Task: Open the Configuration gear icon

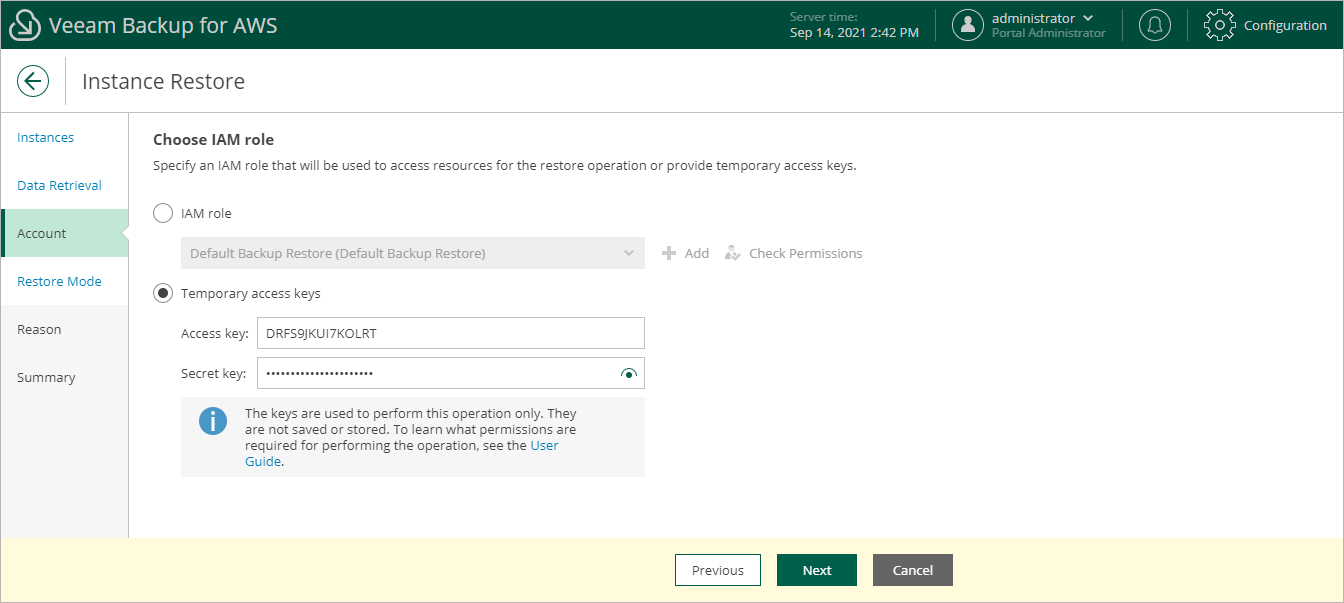Action: 1219,25
